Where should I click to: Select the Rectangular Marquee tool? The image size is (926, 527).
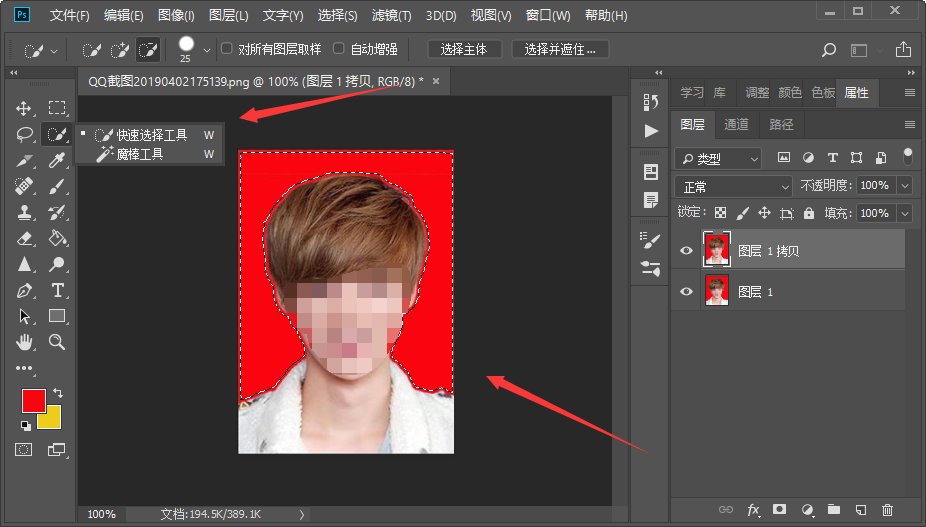coord(57,108)
